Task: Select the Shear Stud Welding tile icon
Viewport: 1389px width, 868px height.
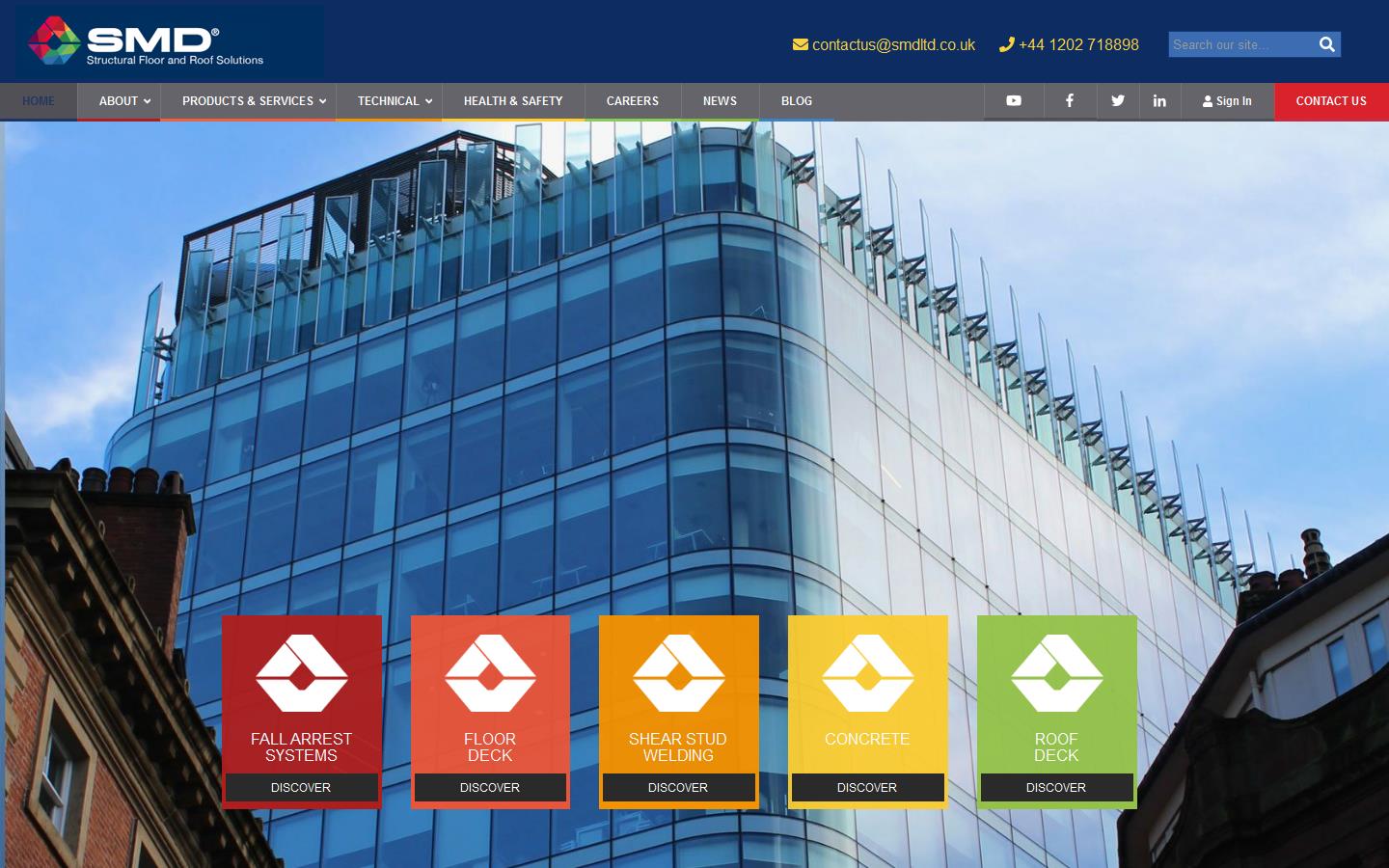Action: [678, 675]
